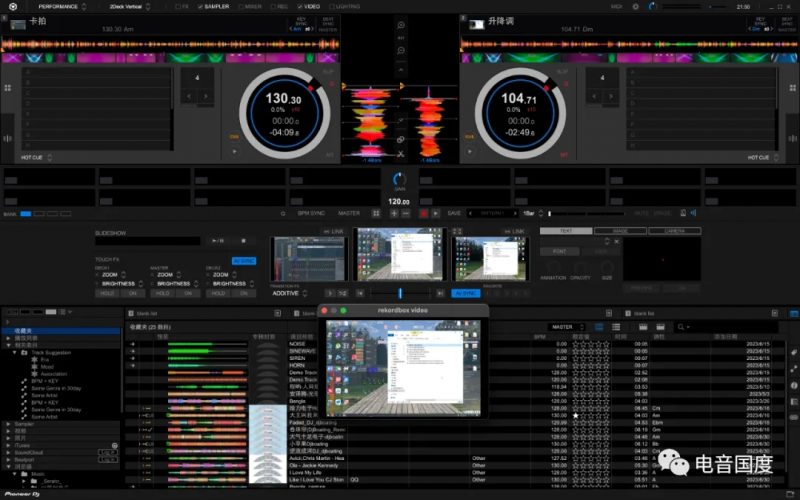The width and height of the screenshot is (800, 500).
Task: Enable the LIGHTING panel checkbox
Action: [x=332, y=7]
